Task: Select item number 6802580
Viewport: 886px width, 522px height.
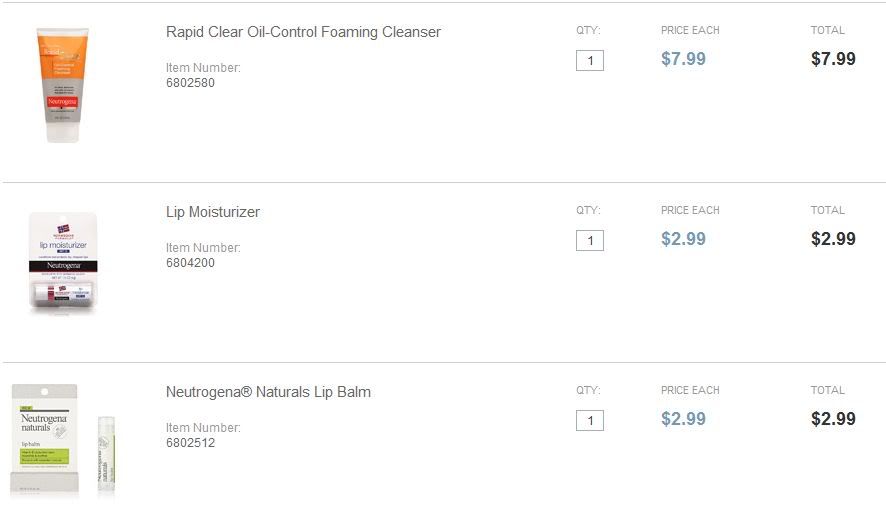Action: pyautogui.click(x=190, y=83)
